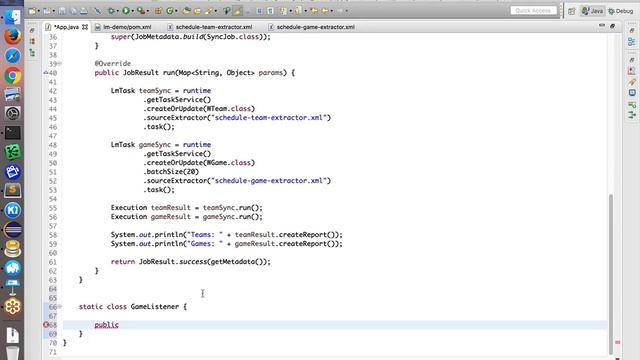This screenshot has width=640, height=360.
Task: Click the error marker on line 68
Action: [x=46, y=325]
